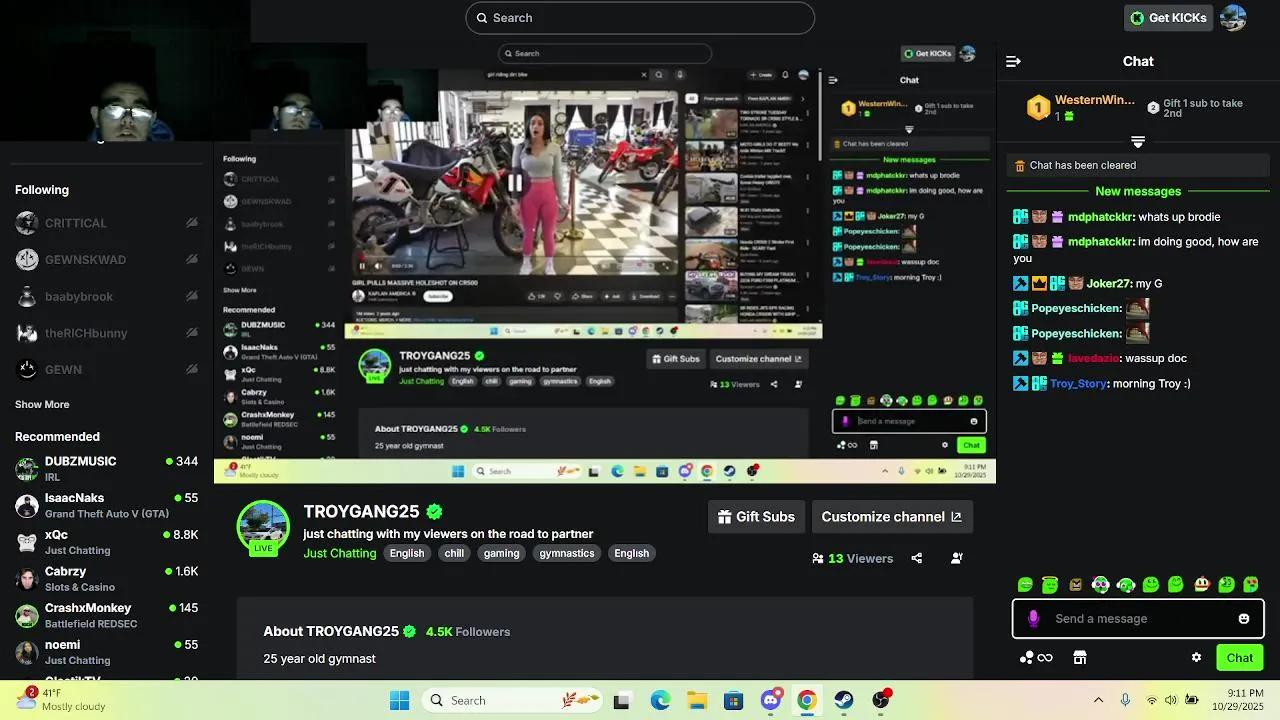
Task: Open the emoji picker in the message box
Action: (1244, 619)
